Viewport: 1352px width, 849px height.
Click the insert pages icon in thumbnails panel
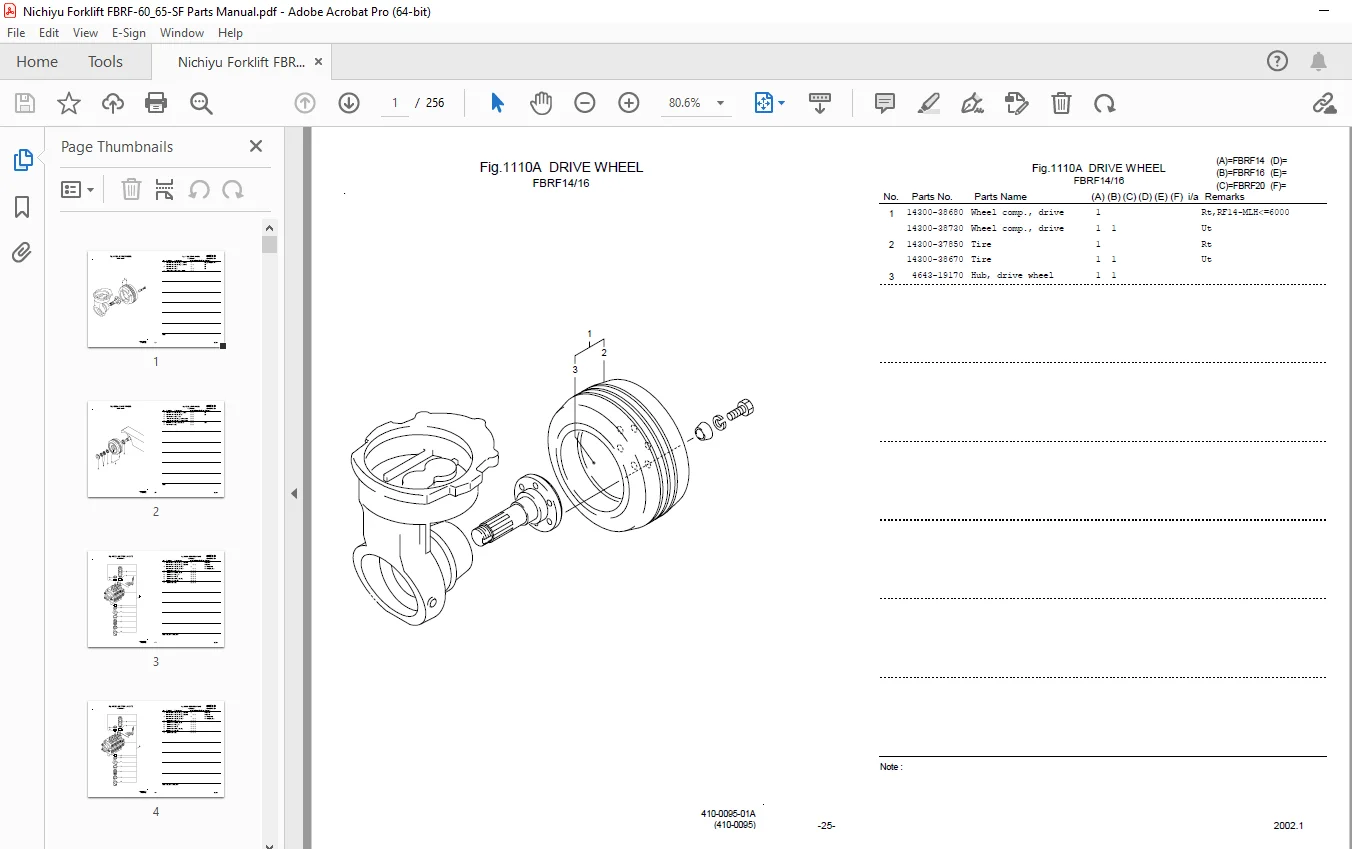165,189
